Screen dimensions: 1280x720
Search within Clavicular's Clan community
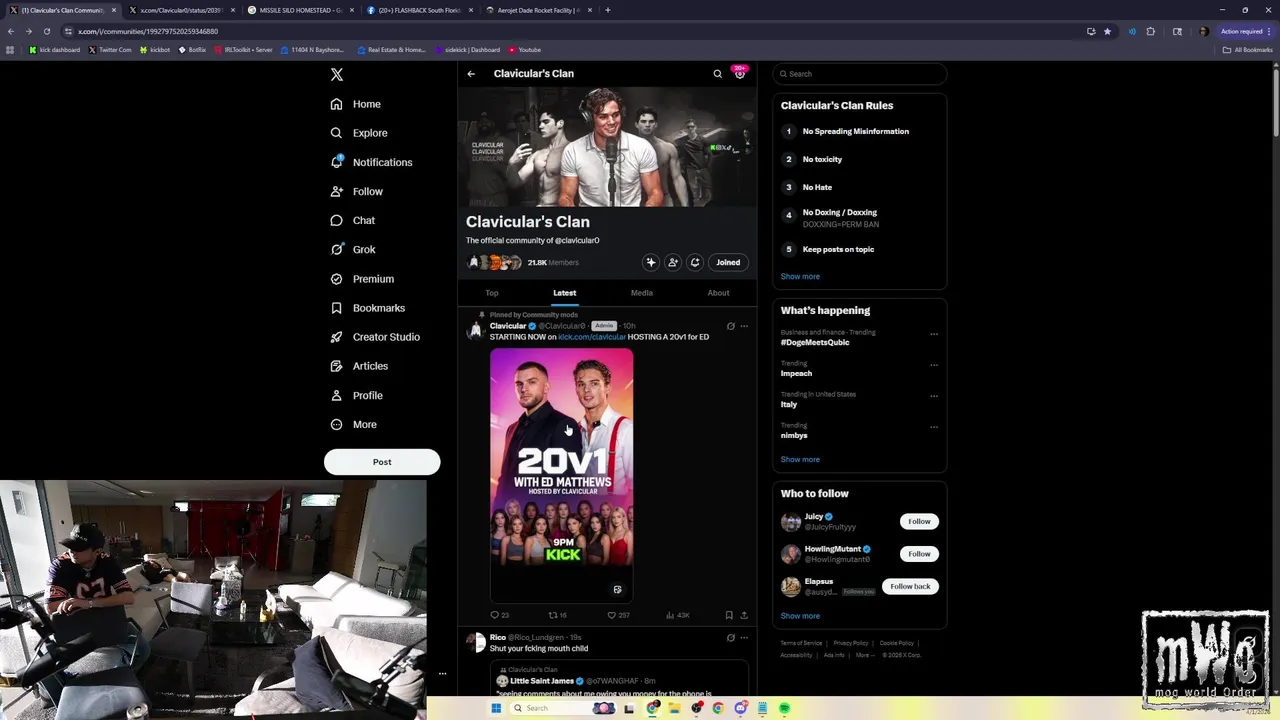point(717,74)
